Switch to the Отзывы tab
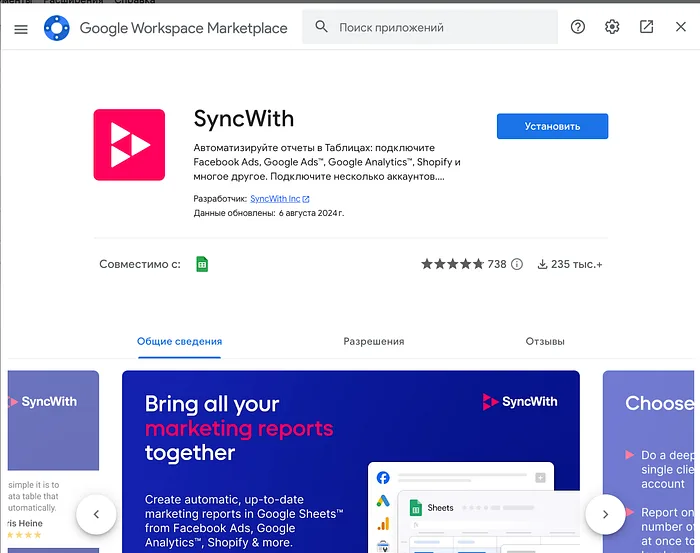Image resolution: width=700 pixels, height=553 pixels. 545,341
